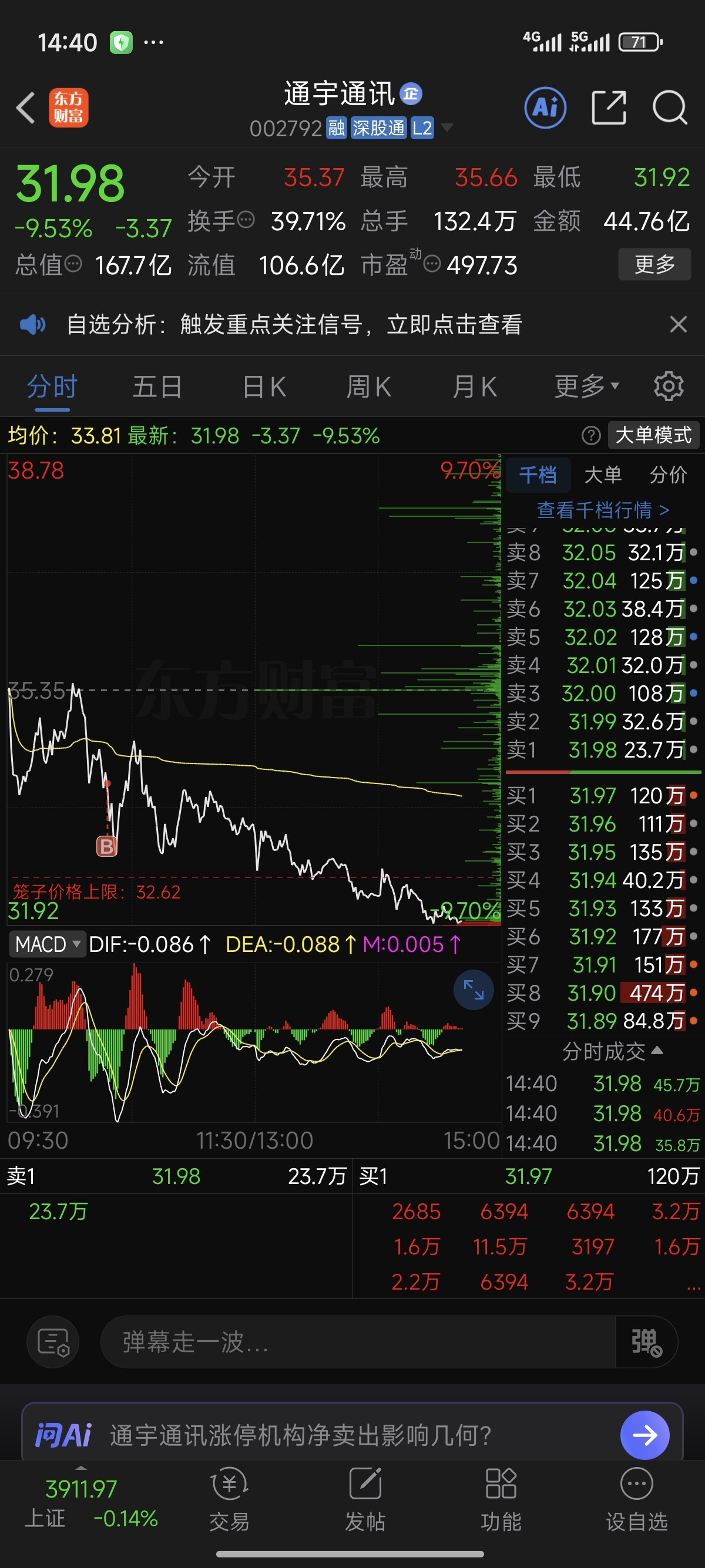Switch to the 月K tab
The width and height of the screenshot is (705, 1568).
click(x=475, y=387)
